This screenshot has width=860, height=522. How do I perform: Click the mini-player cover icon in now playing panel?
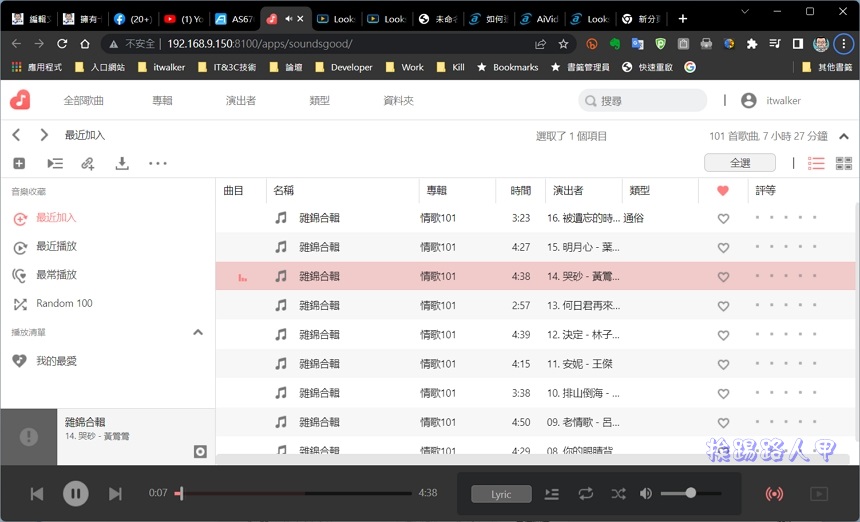click(200, 451)
